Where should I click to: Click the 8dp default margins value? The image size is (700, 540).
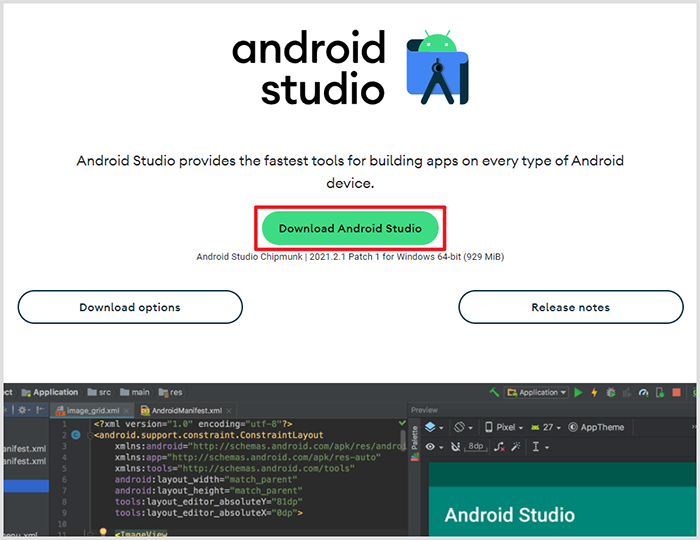click(475, 446)
